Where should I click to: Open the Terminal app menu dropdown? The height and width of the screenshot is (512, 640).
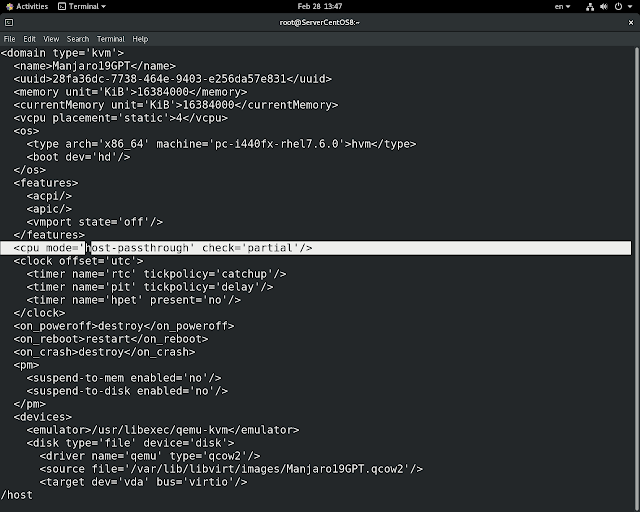(82, 6)
